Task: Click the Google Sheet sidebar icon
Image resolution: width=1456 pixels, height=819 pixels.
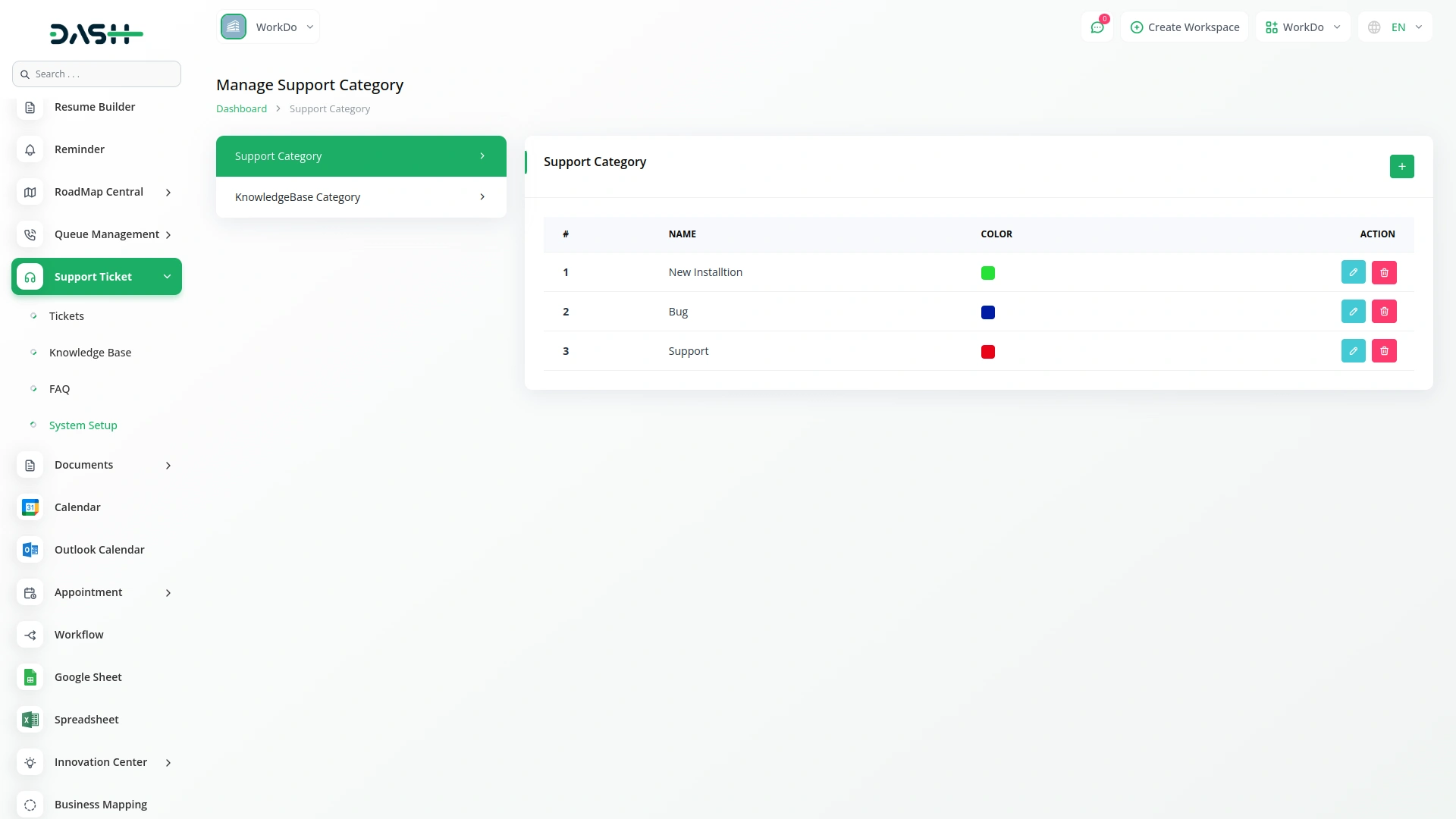Action: 30,677
